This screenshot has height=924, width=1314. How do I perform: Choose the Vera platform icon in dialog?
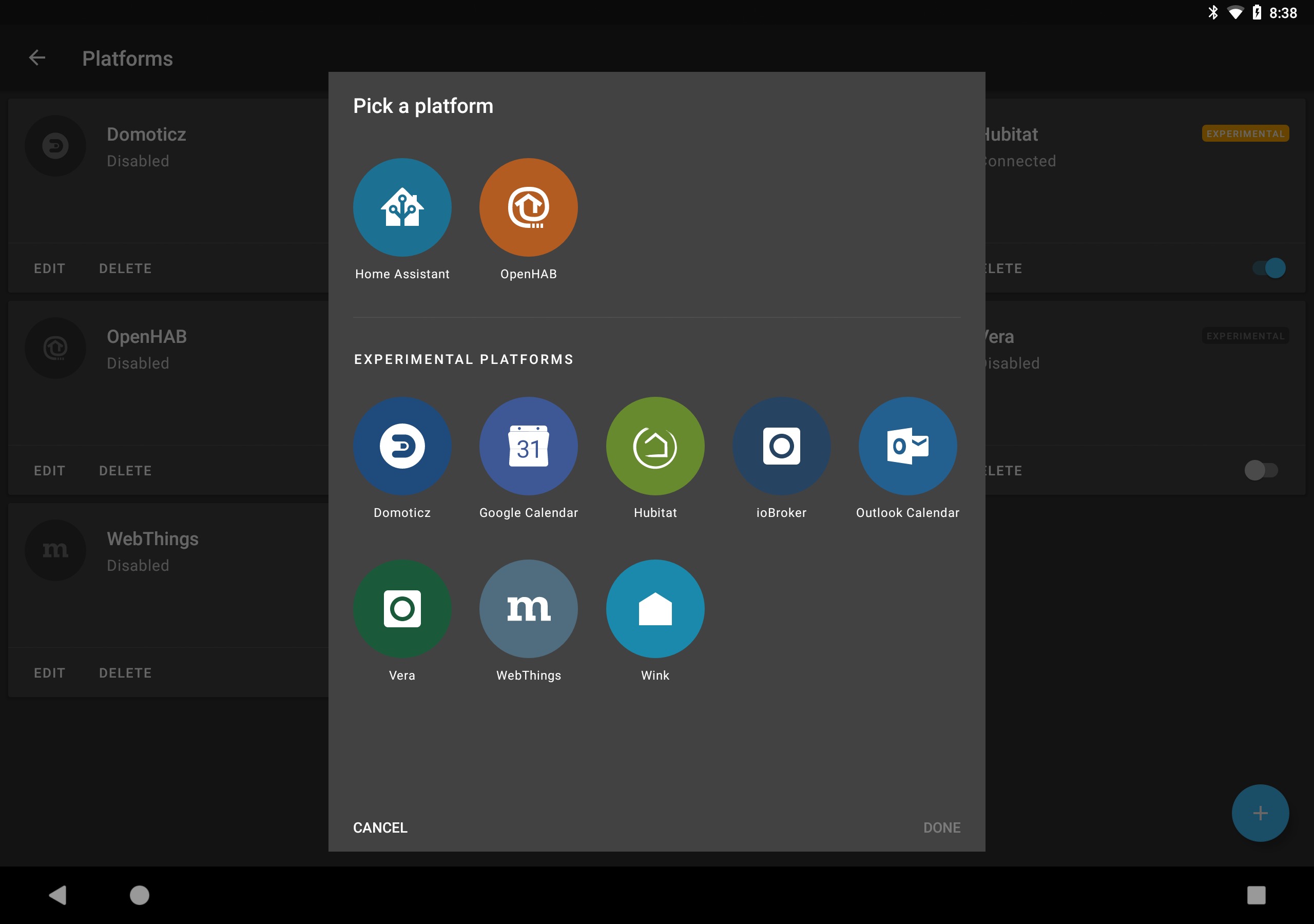pyautogui.click(x=402, y=609)
